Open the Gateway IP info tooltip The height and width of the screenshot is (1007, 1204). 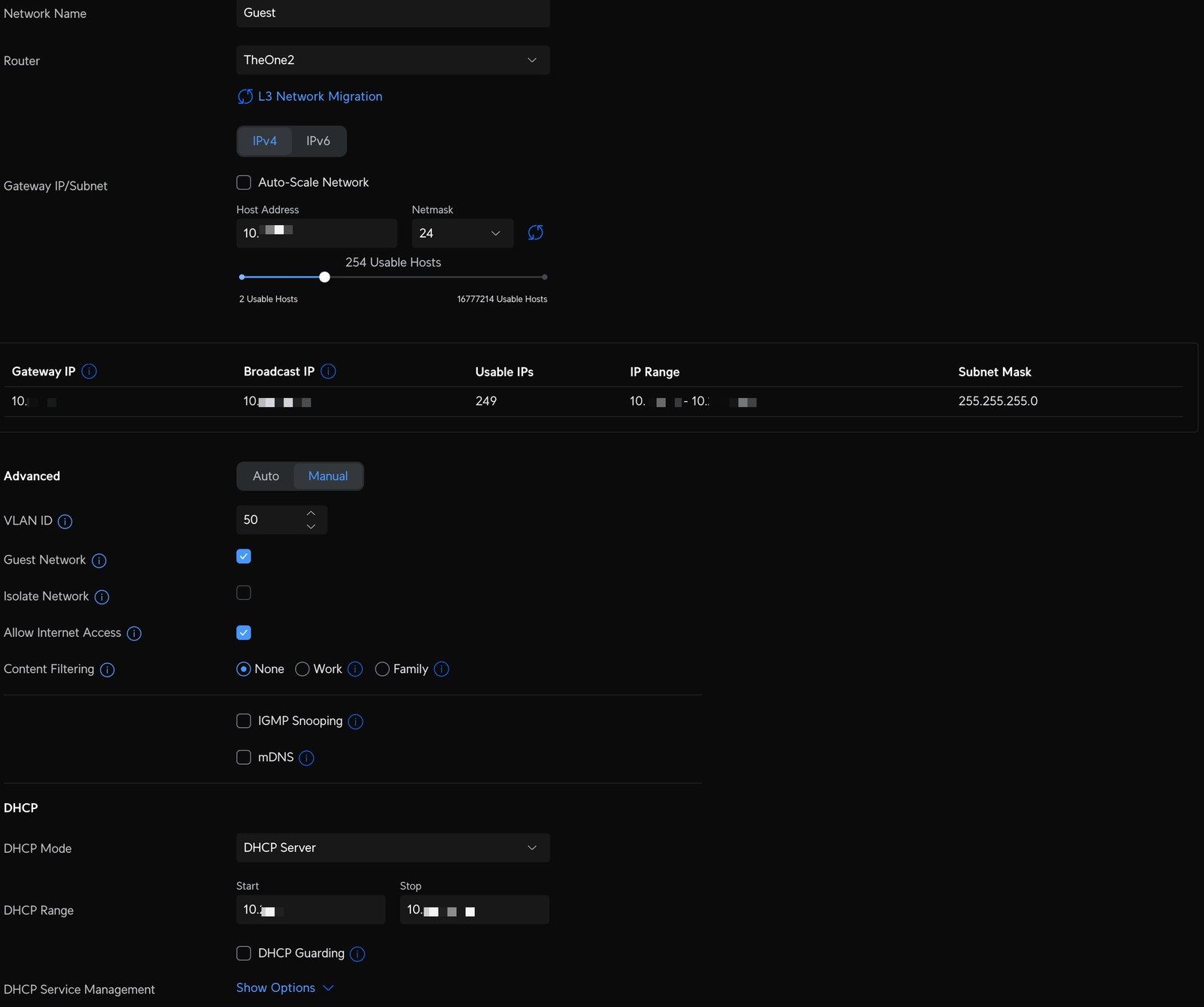(x=88, y=371)
